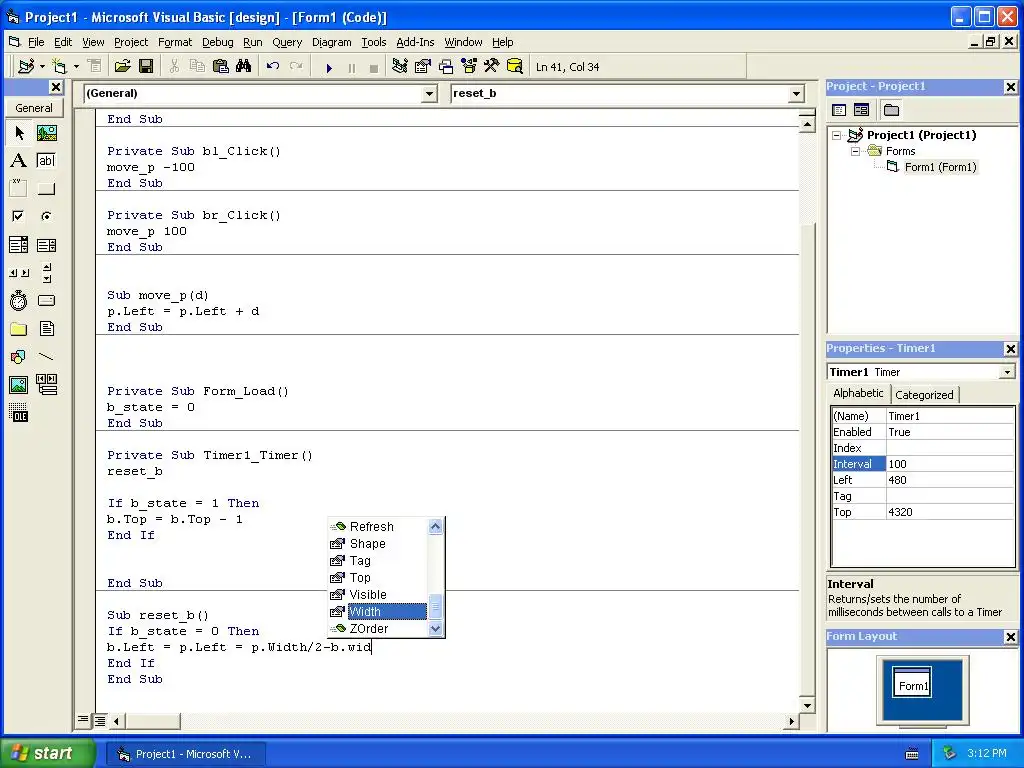Select the ComboBox control tool

click(19, 245)
